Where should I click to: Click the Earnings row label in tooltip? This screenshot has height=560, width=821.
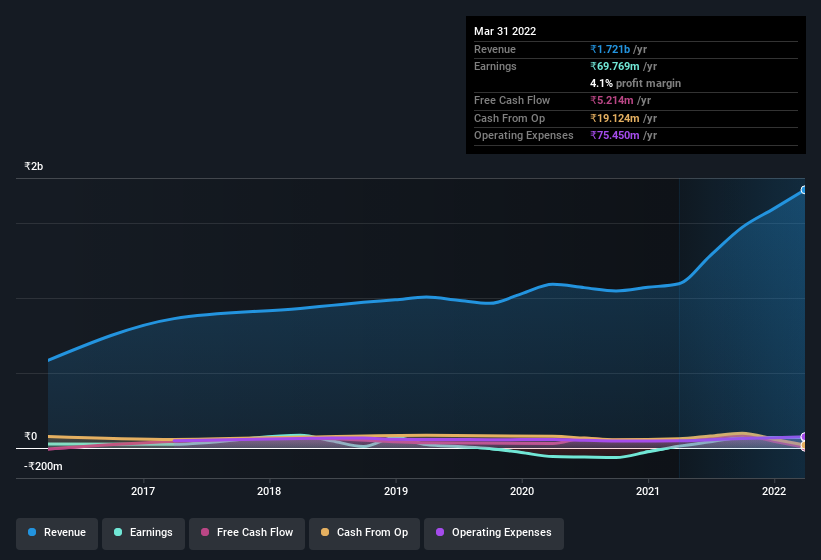(495, 66)
